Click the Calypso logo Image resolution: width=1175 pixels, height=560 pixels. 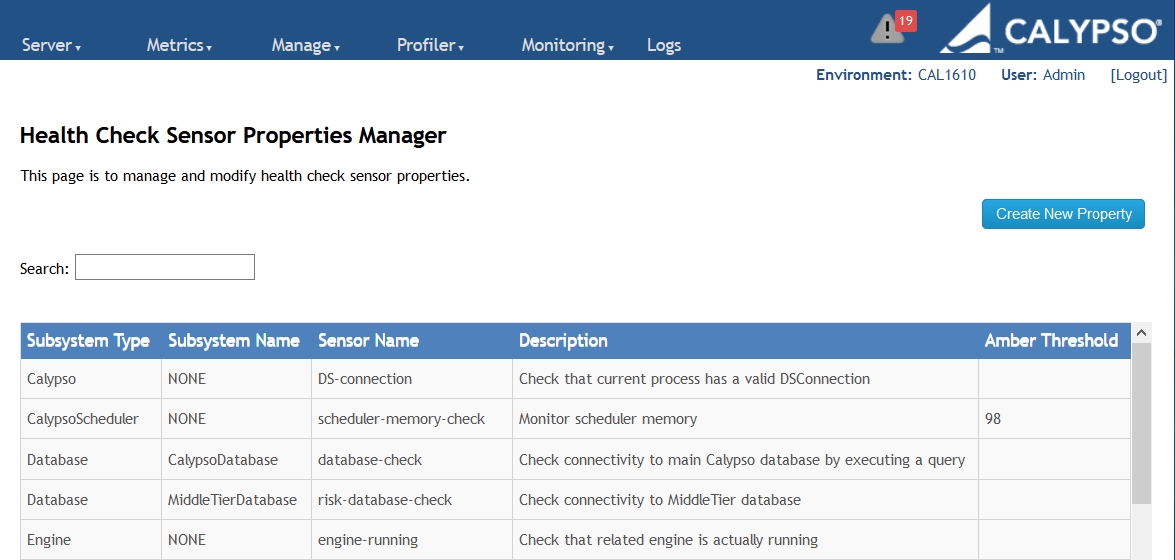click(1051, 28)
